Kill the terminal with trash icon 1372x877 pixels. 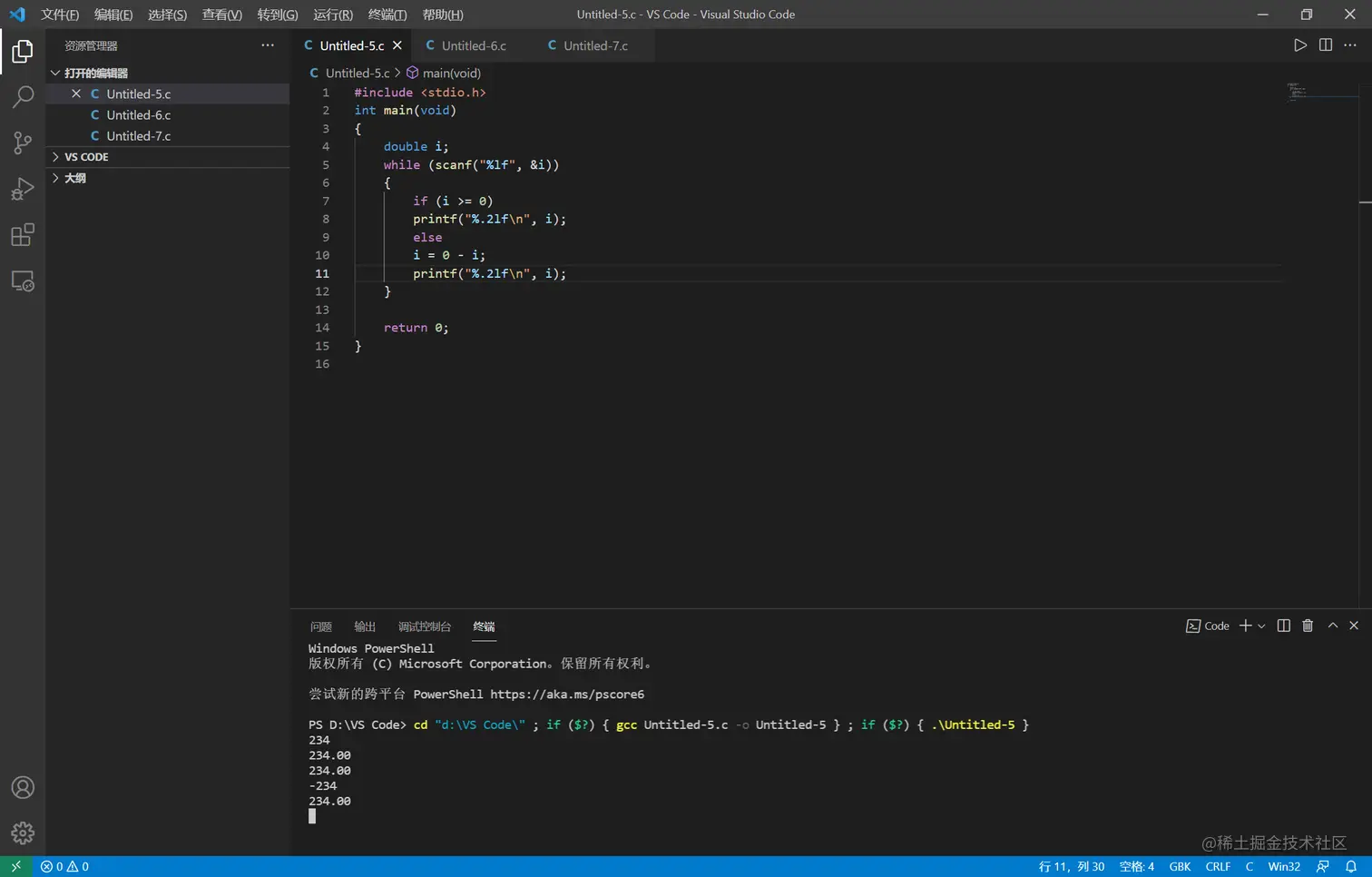1308,626
